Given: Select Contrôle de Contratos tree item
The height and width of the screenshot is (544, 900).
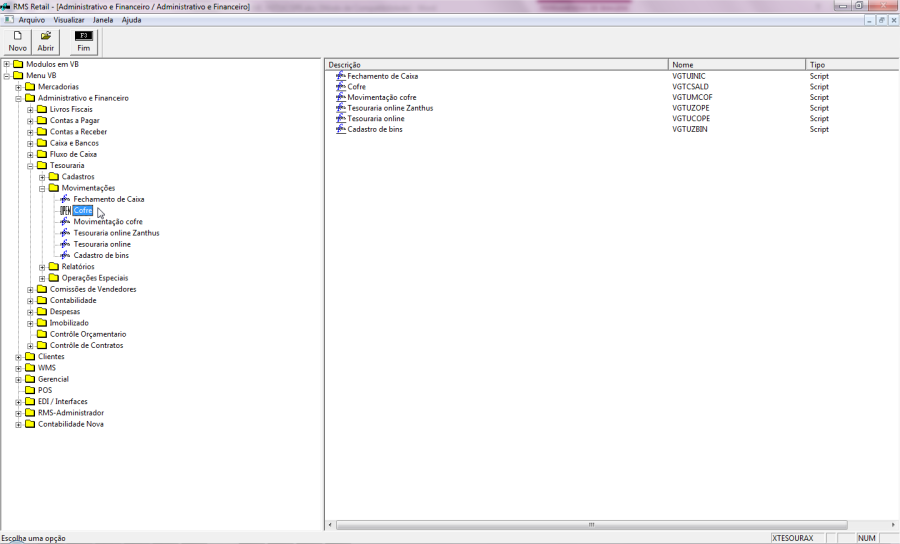Looking at the screenshot, I should 86,345.
